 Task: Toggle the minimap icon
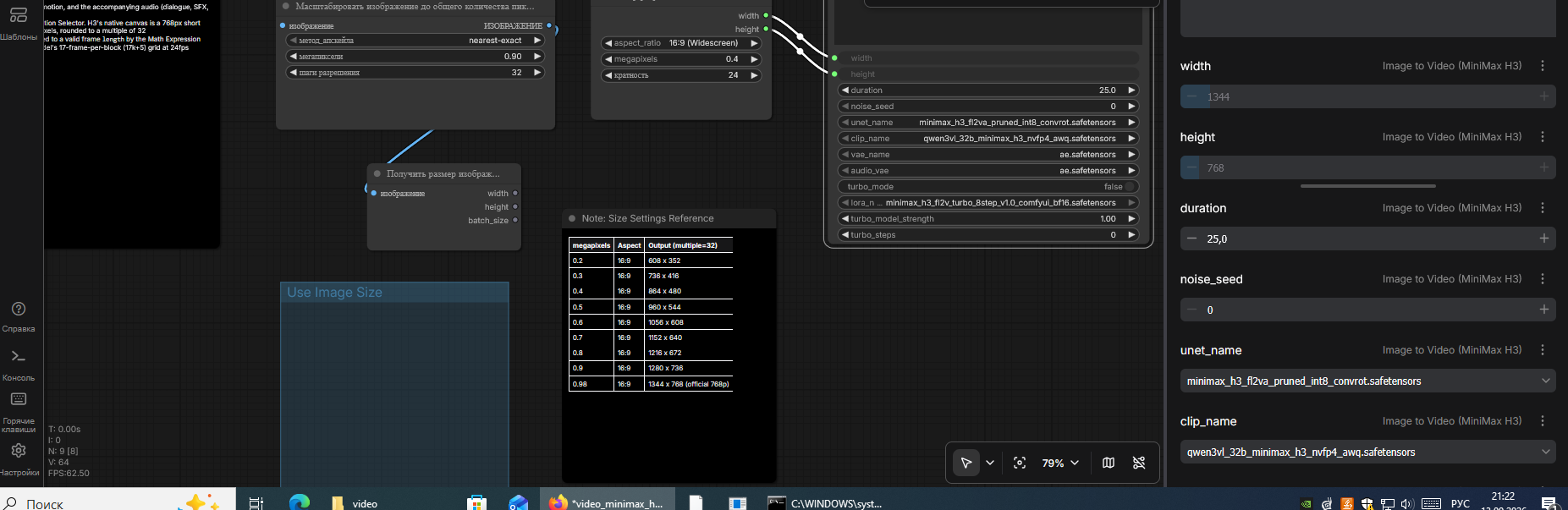tap(1109, 463)
